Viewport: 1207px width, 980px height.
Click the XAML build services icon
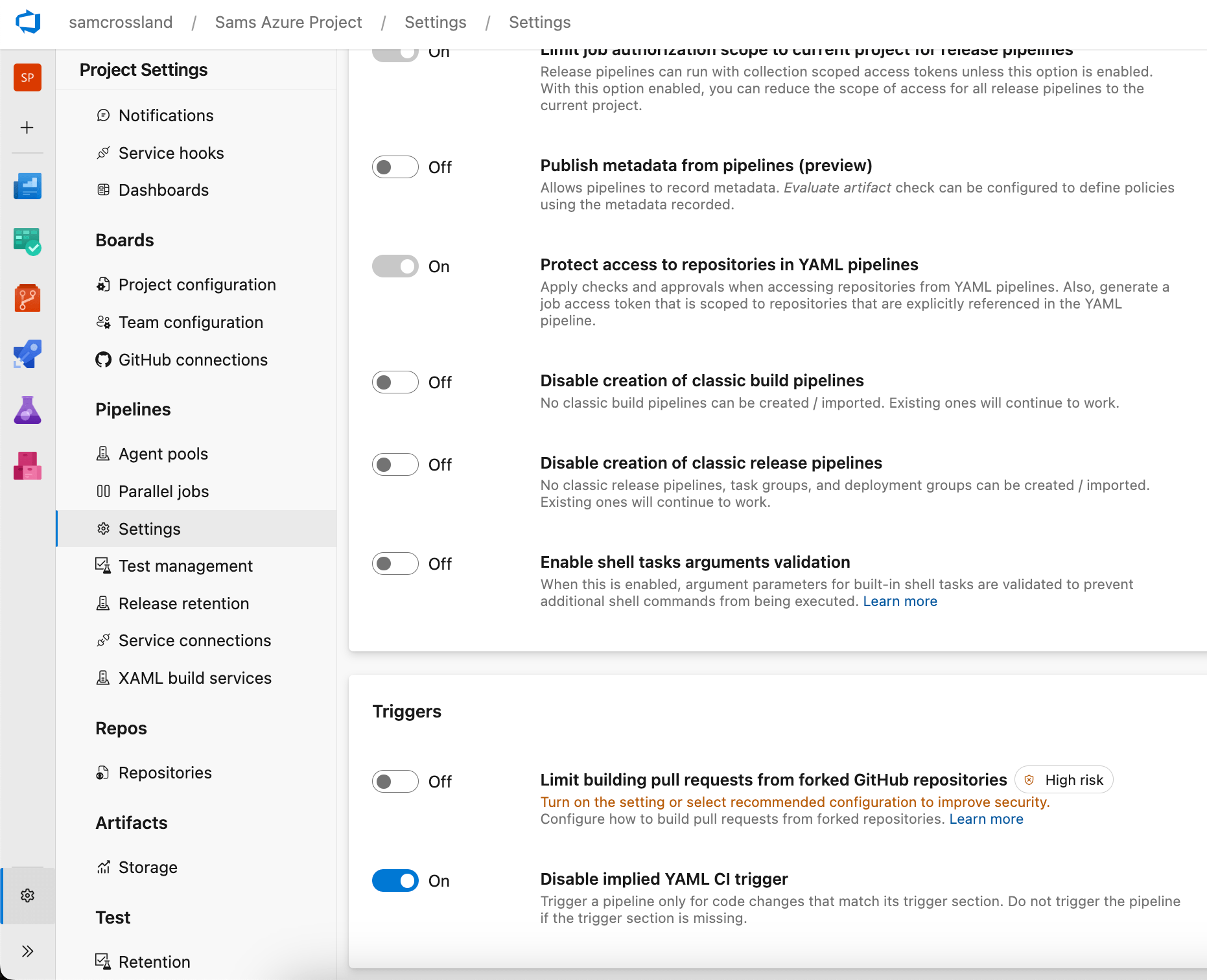[x=103, y=678]
